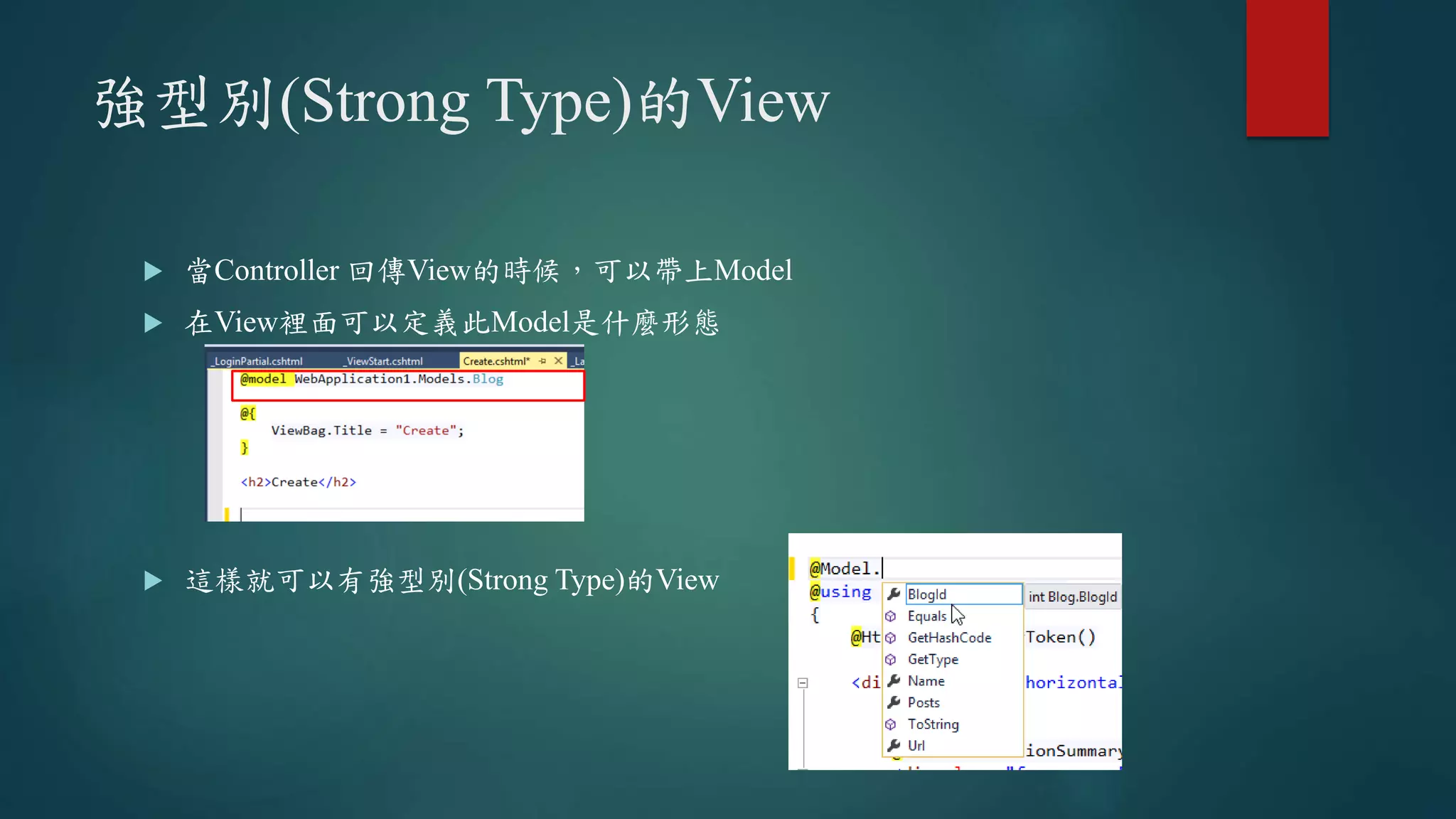Click the 'int Blog.BlogId' tooltip

1072,597
